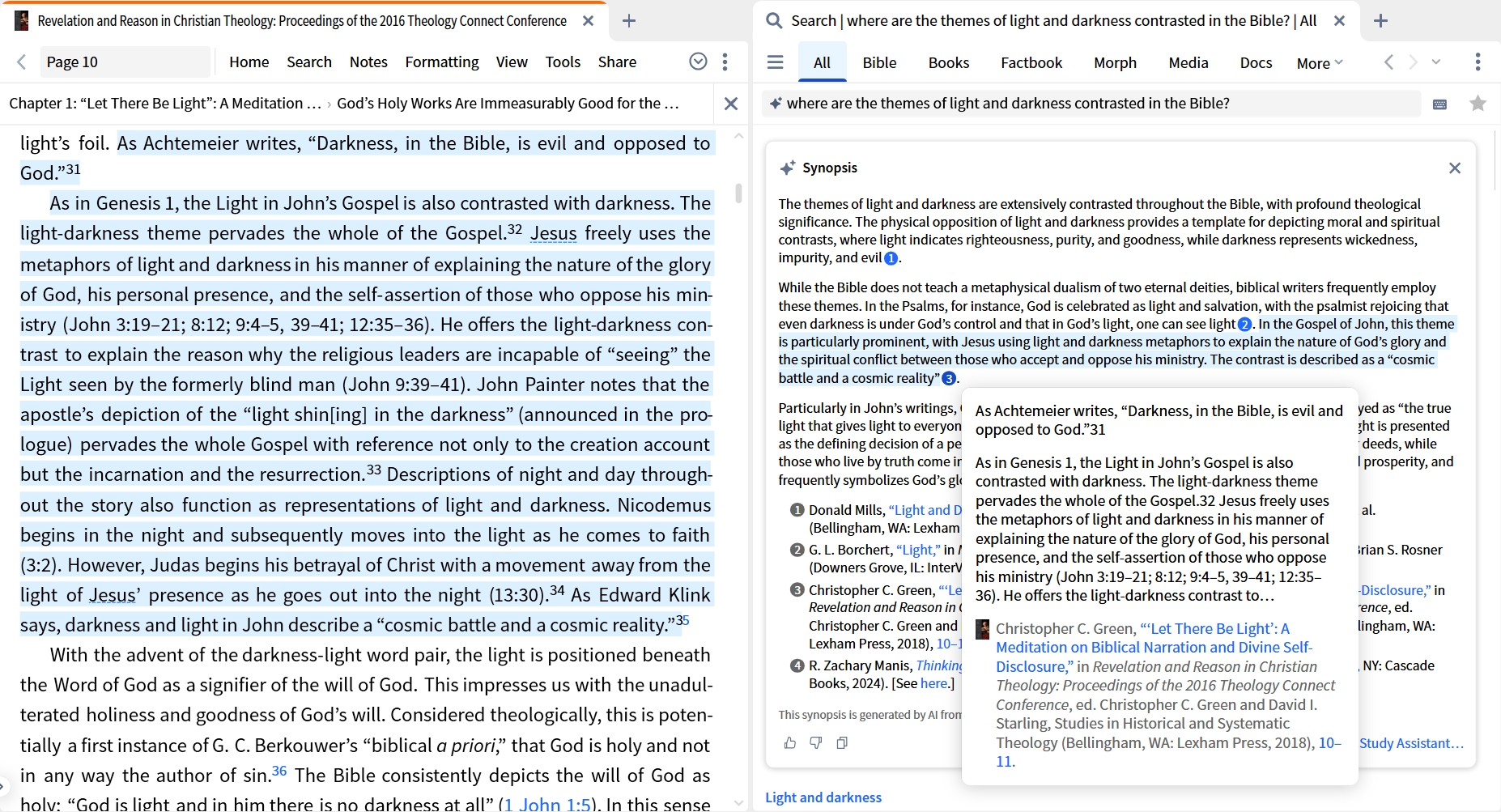Screen dimensions: 1501x812
Task: Open the search panel kebab menu
Action: point(1478,62)
